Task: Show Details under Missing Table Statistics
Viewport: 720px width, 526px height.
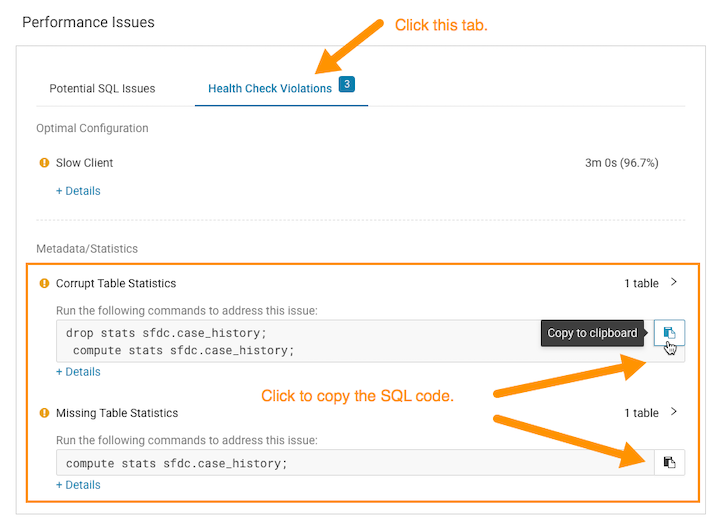Action: (x=78, y=485)
